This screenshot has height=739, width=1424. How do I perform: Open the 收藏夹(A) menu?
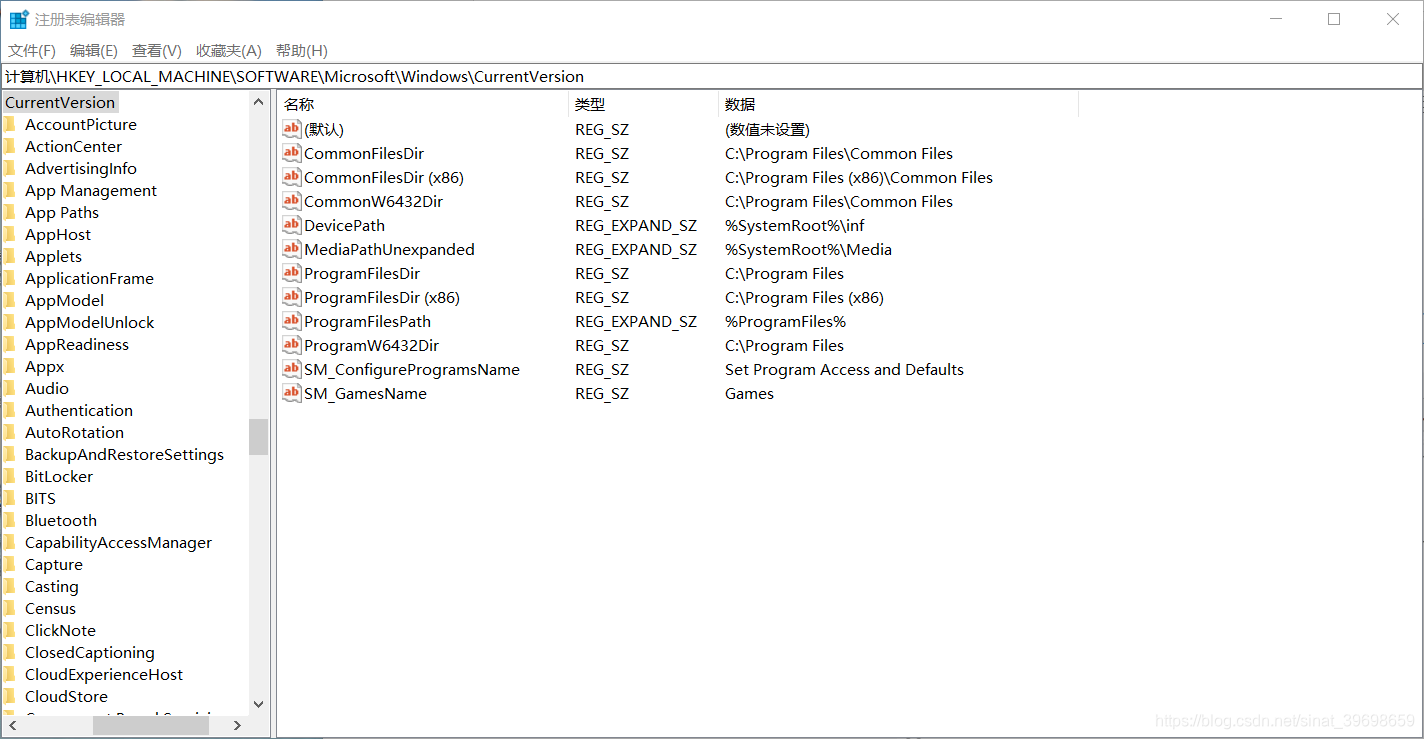[x=229, y=50]
